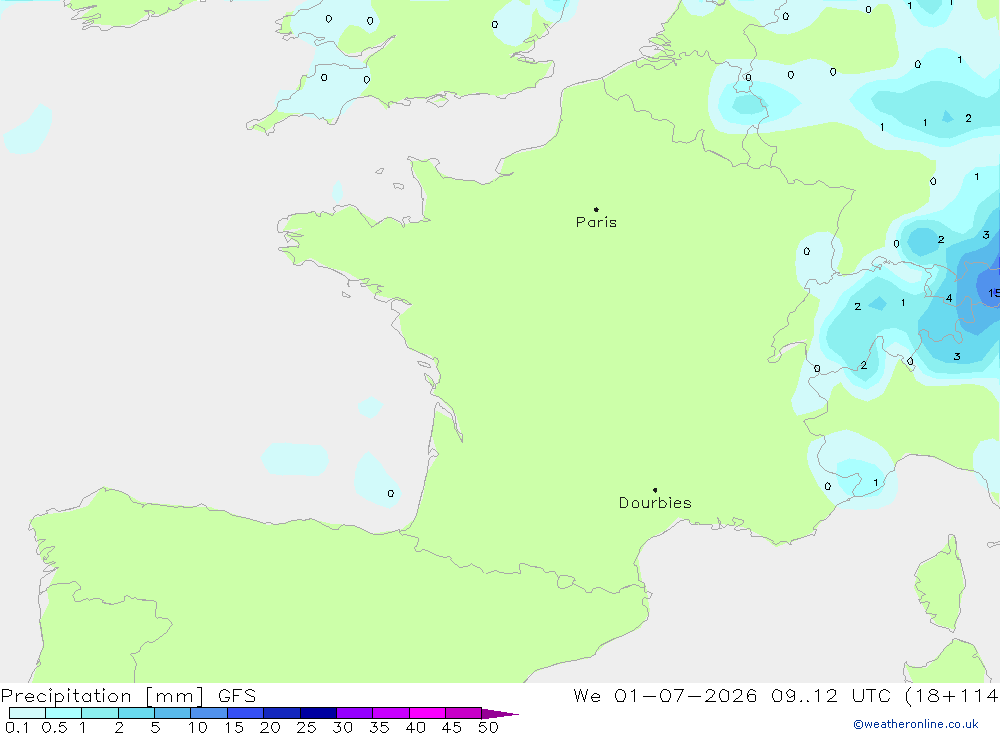
Task: Click the '50' legend scale value
Action: 488,727
